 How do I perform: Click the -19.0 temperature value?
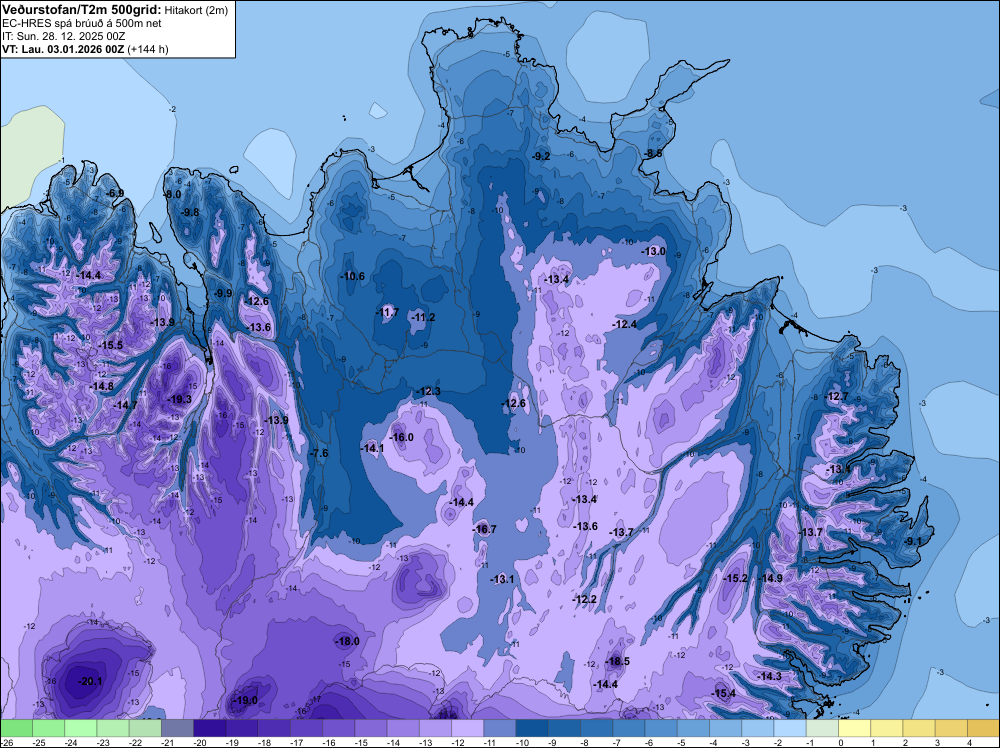pos(245,700)
